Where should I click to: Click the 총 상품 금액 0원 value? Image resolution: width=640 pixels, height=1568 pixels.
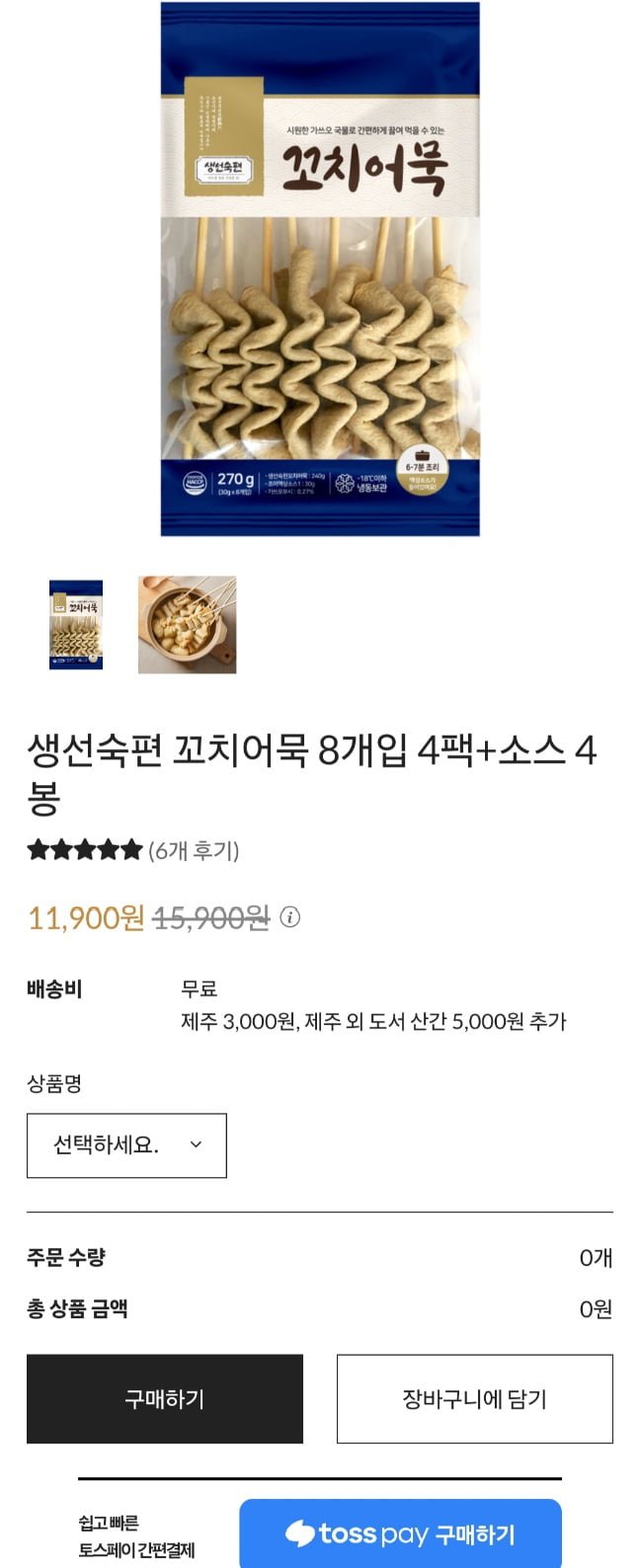point(596,1309)
